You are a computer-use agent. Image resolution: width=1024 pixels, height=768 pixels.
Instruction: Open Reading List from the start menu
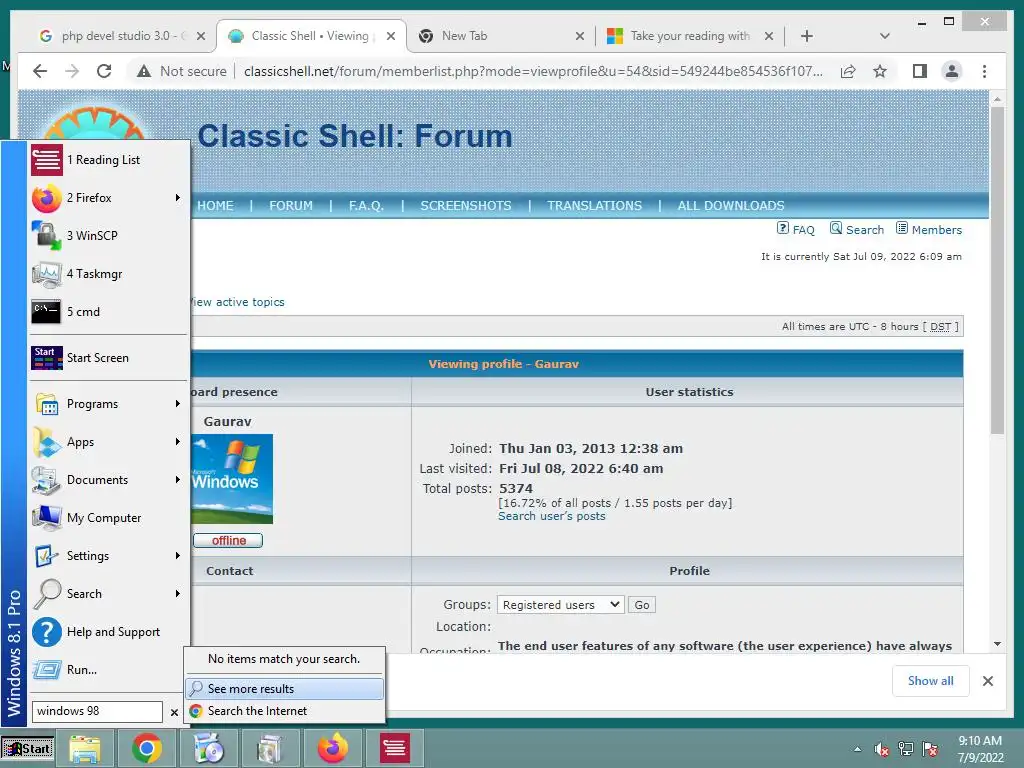point(108,160)
